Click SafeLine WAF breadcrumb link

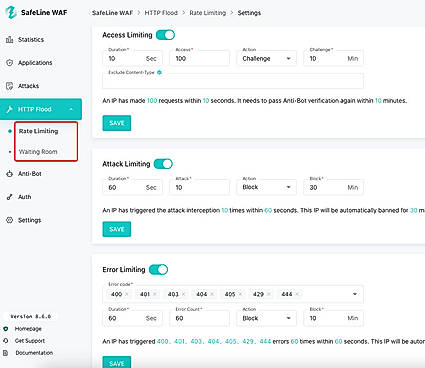pyautogui.click(x=112, y=13)
